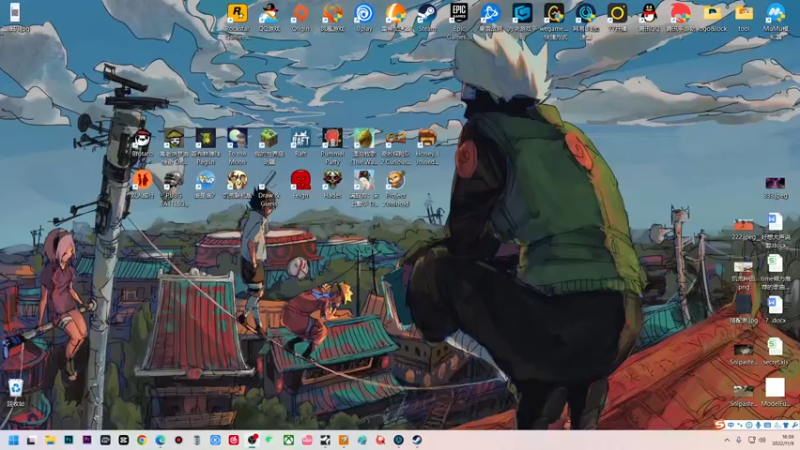Launch the Pegin game shortcut
Image resolution: width=800 pixels, height=450 pixels.
click(206, 139)
